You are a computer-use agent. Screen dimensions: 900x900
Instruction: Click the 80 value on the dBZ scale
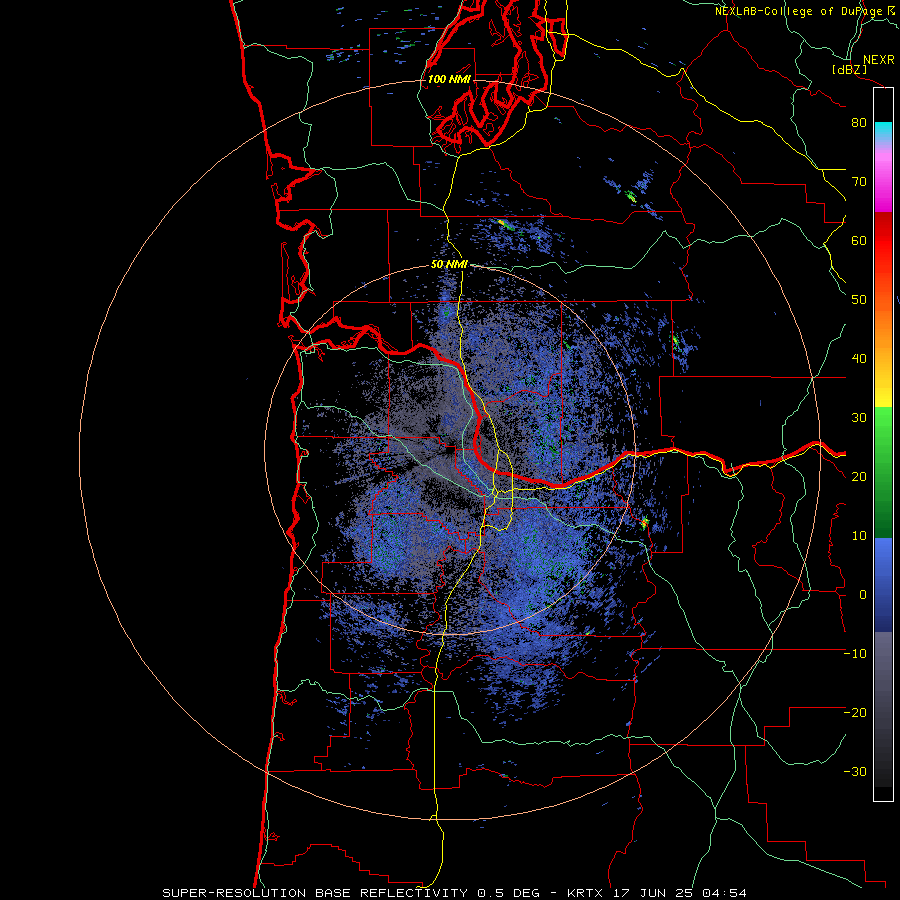pos(859,123)
